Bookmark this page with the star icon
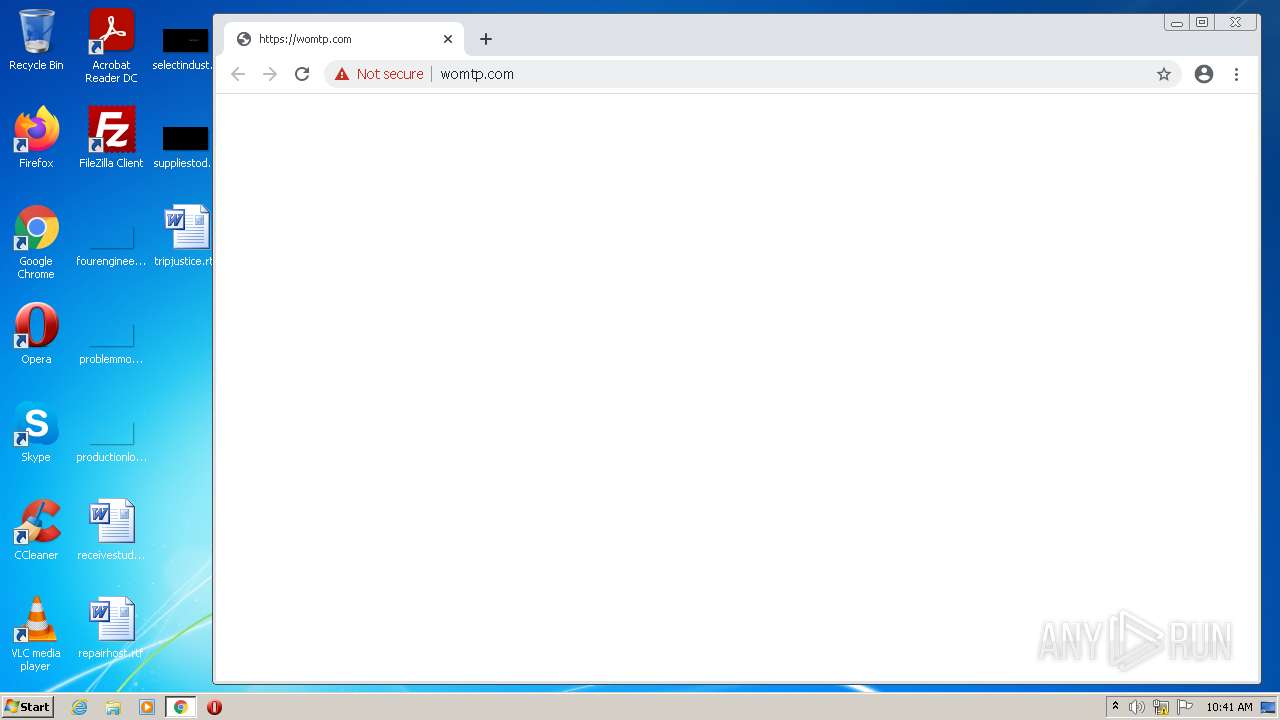Image resolution: width=1280 pixels, height=720 pixels. tap(1164, 74)
